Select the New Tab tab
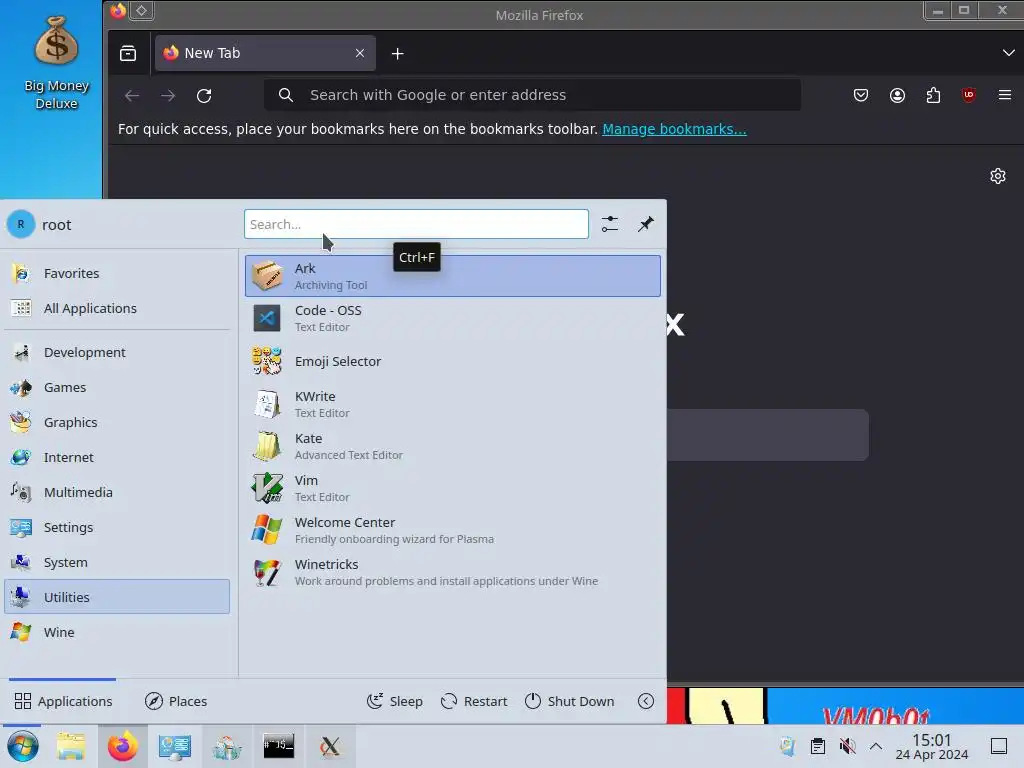Viewport: 1024px width, 768px height. (x=265, y=53)
